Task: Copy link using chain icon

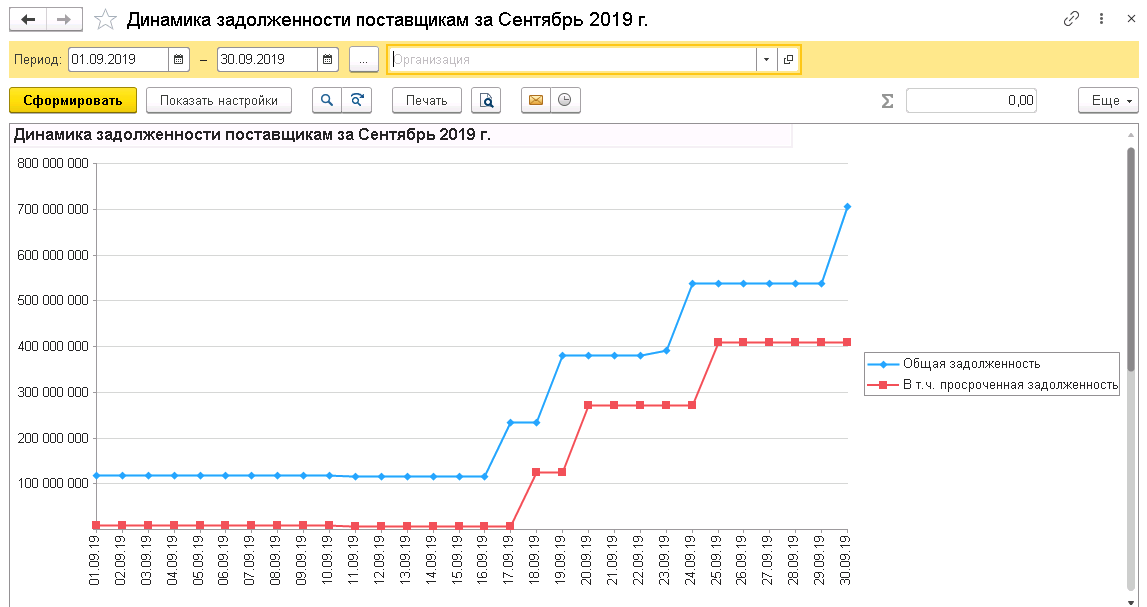Action: click(1071, 19)
